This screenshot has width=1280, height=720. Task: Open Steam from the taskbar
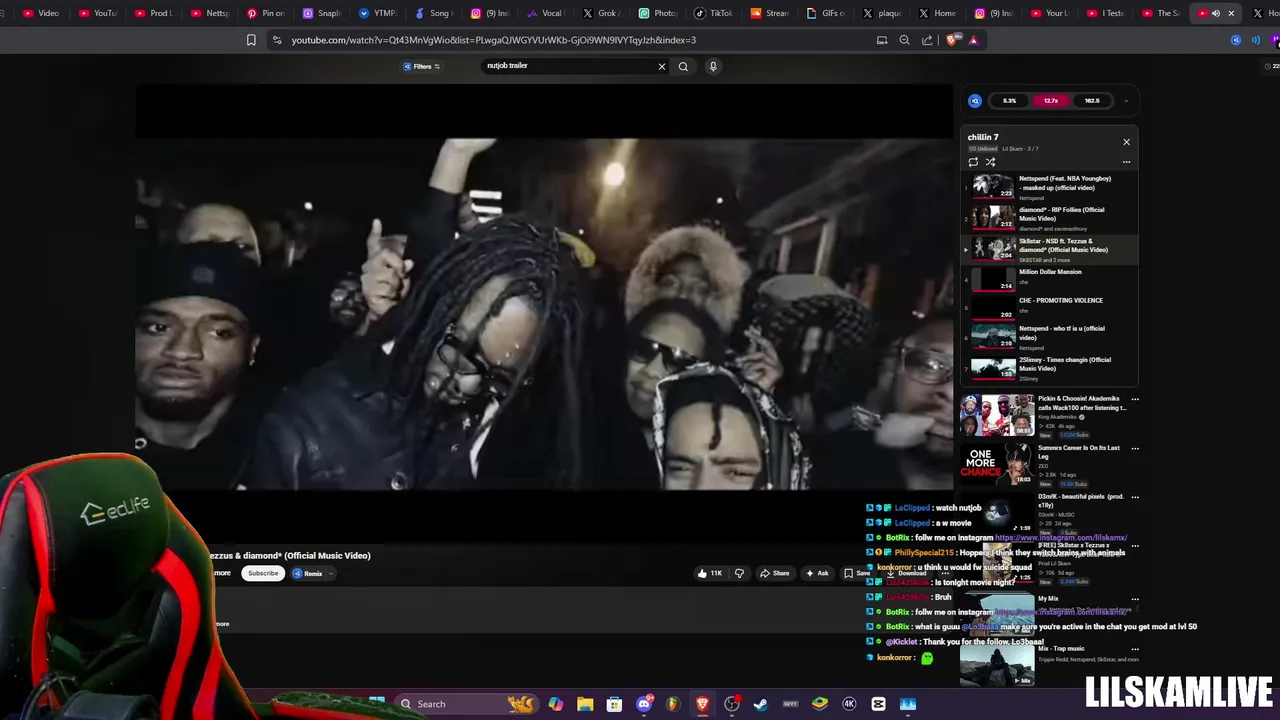coord(761,704)
